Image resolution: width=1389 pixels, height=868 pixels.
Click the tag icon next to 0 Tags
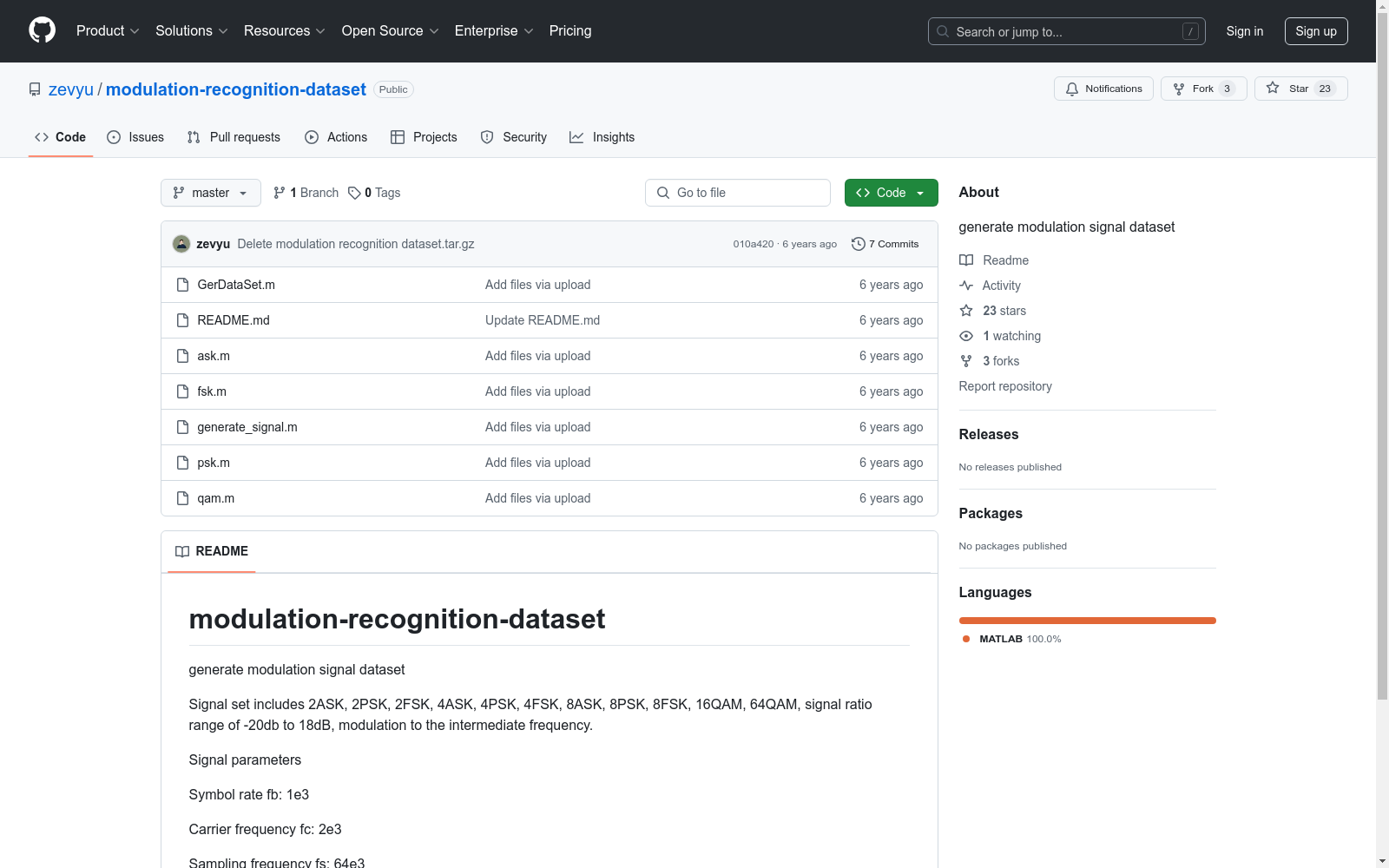tap(354, 193)
